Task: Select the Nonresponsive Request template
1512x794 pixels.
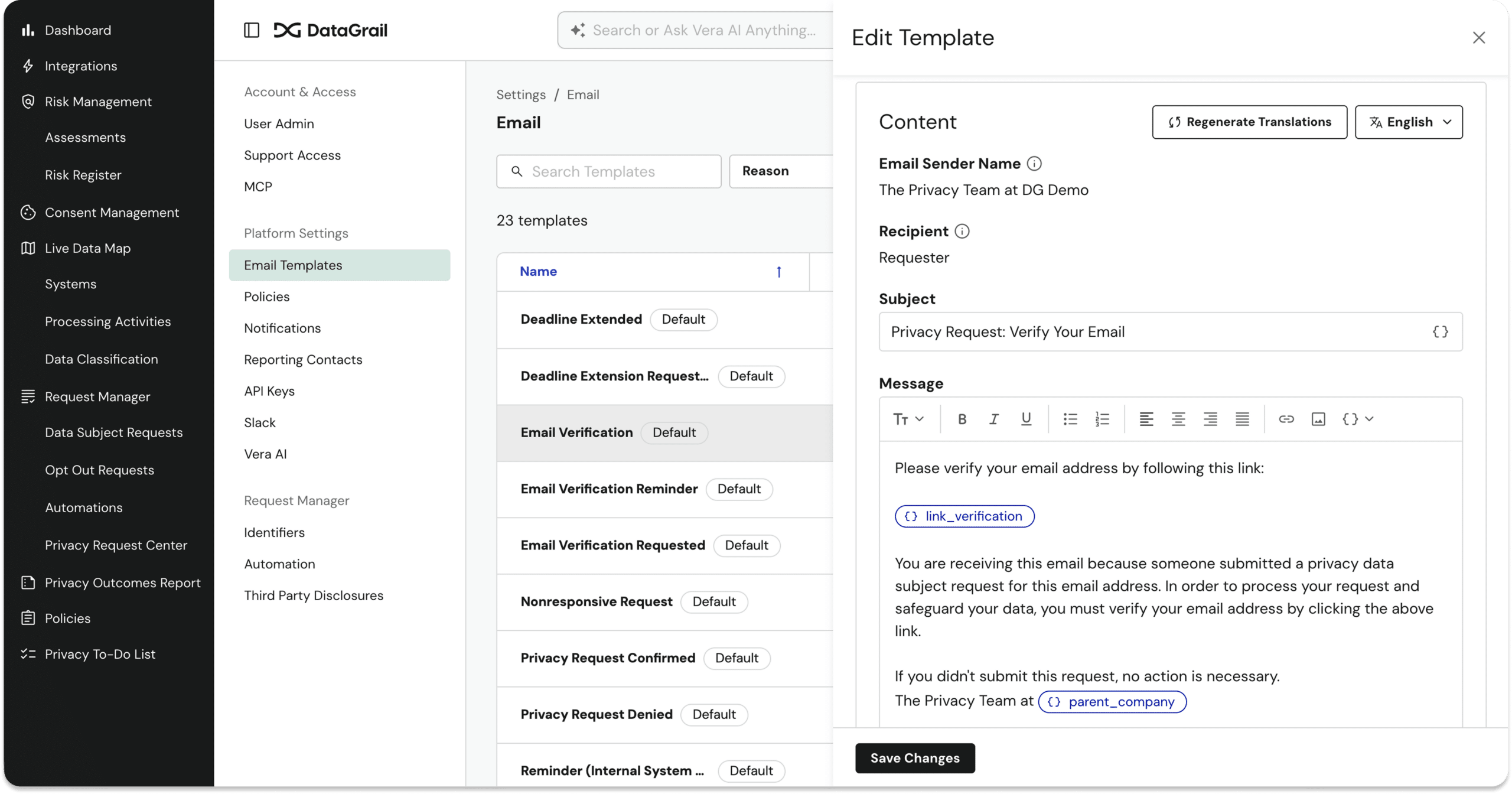Action: pos(665,602)
